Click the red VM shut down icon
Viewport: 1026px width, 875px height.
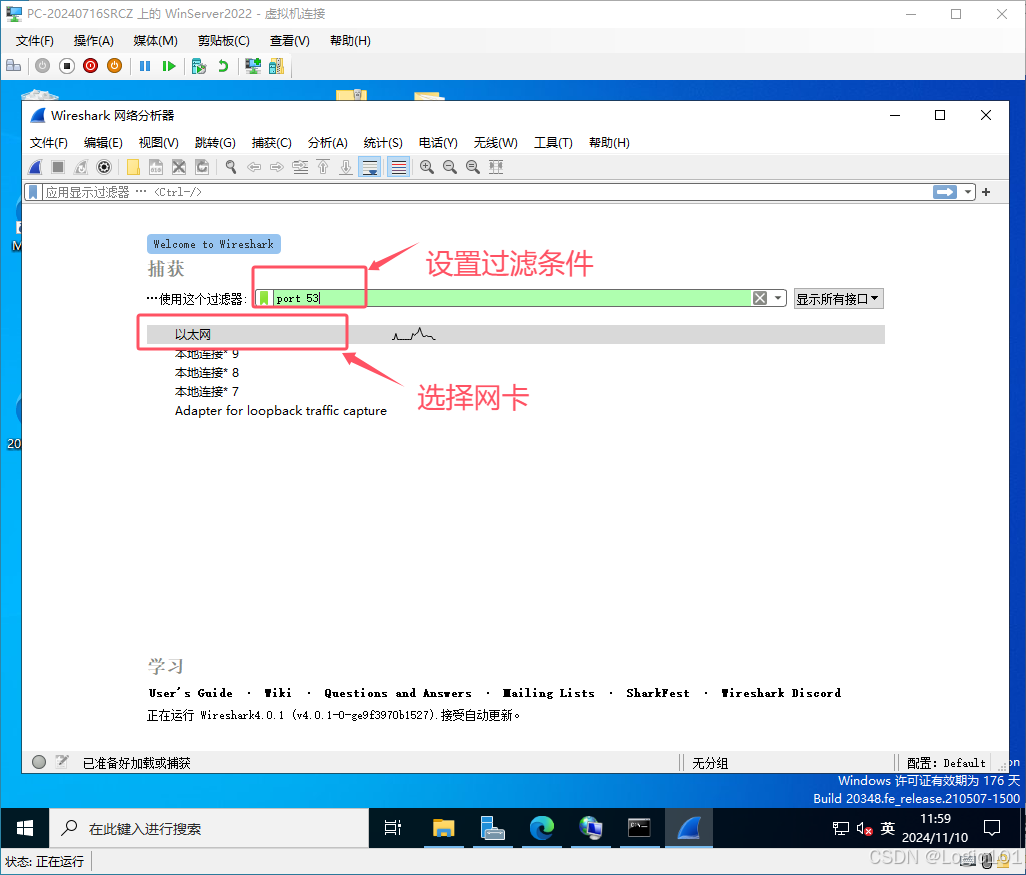[91, 66]
